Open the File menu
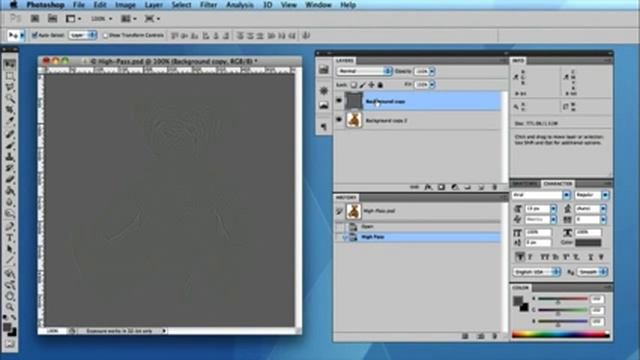This screenshot has height=360, width=640. click(x=78, y=5)
